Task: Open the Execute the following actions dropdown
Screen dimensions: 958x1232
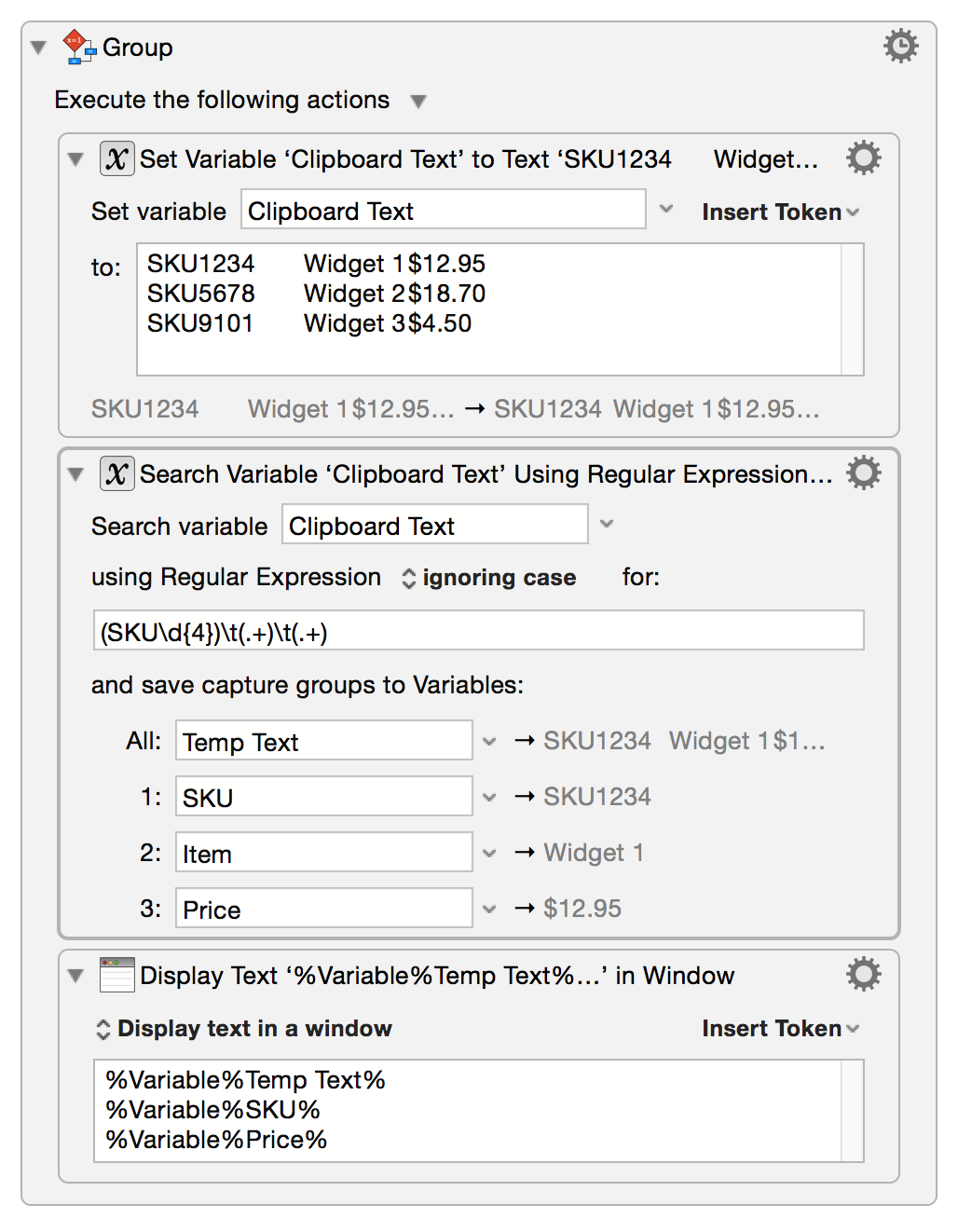Action: click(x=418, y=102)
